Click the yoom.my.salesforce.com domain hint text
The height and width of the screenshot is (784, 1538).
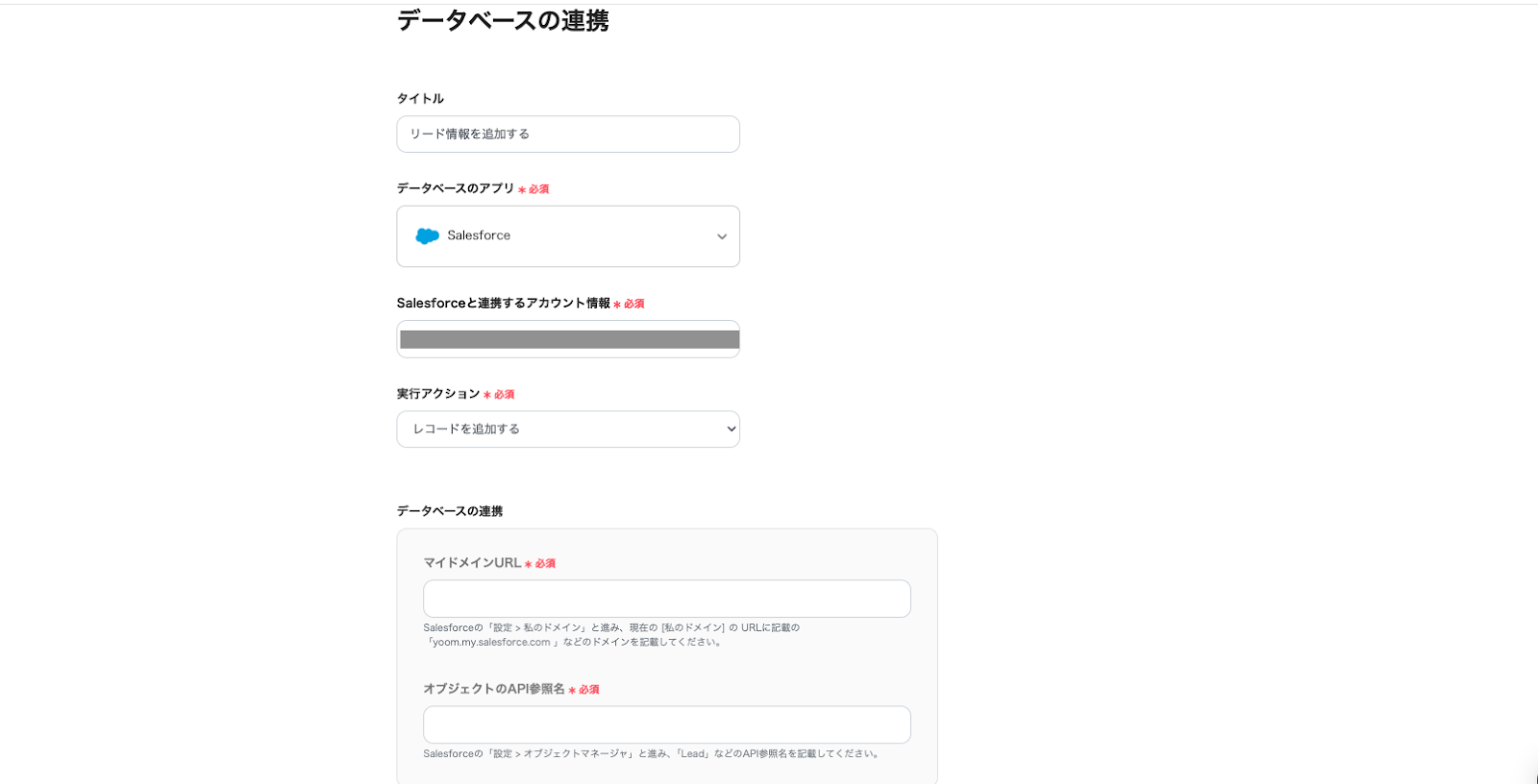[491, 642]
